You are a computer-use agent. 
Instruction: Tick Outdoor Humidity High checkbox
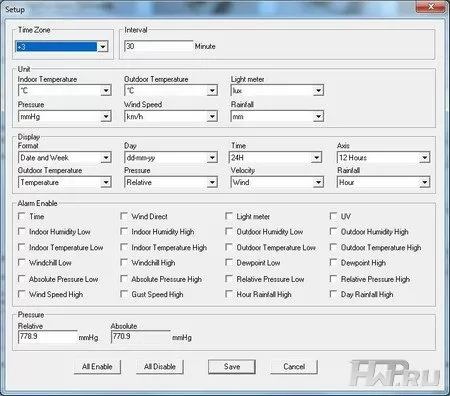[x=333, y=231]
